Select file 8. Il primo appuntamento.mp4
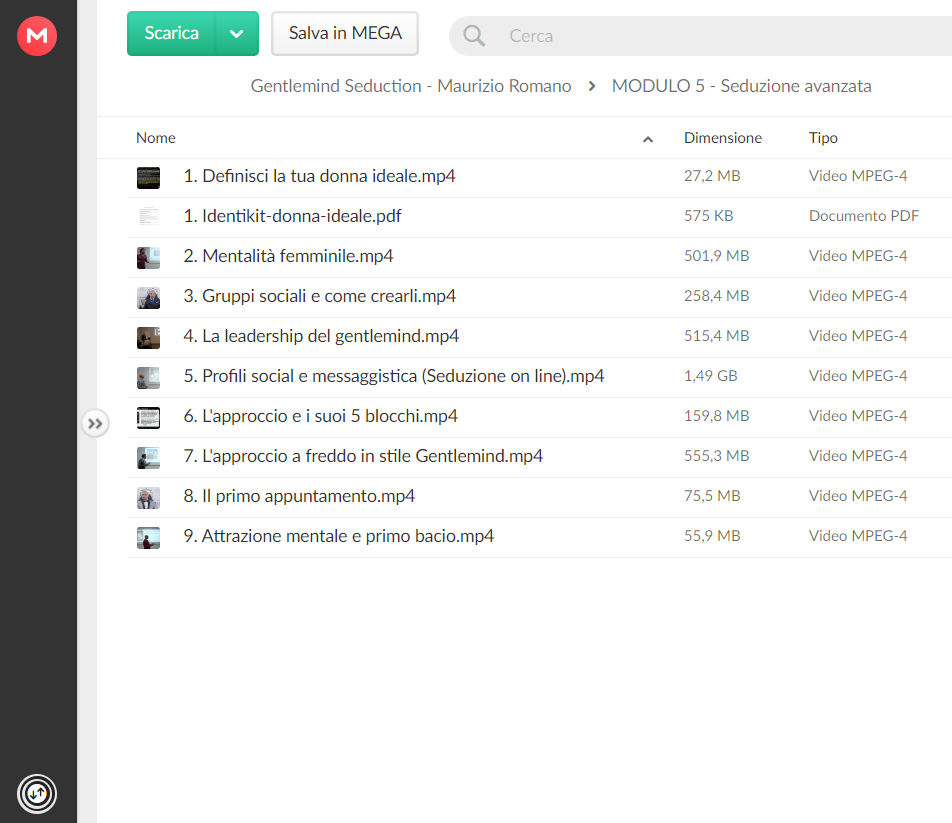 [x=299, y=496]
